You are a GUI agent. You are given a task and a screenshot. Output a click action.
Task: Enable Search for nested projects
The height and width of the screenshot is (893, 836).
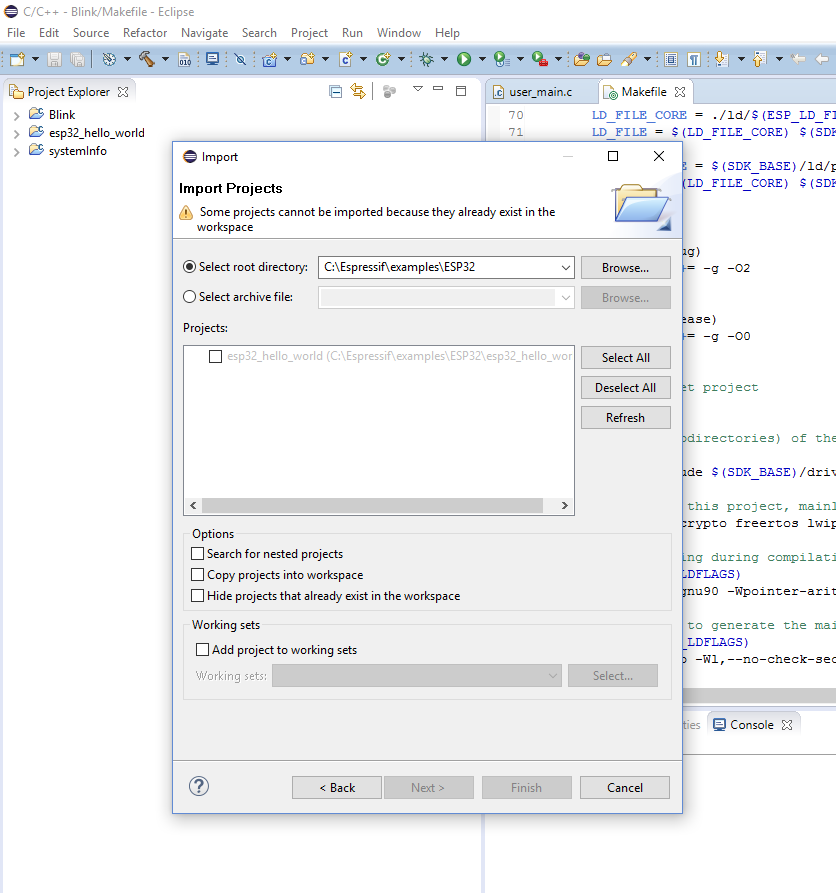pos(197,554)
